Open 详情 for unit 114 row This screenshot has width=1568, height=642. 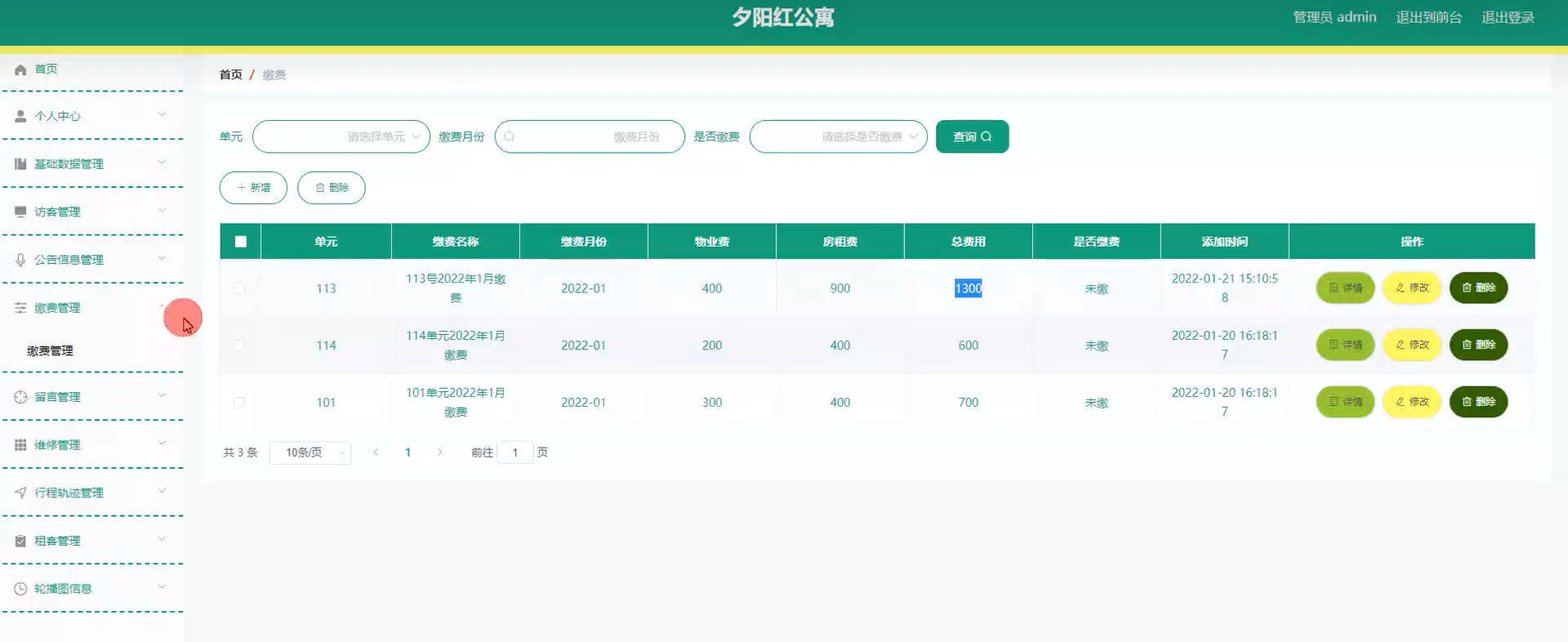click(x=1345, y=345)
